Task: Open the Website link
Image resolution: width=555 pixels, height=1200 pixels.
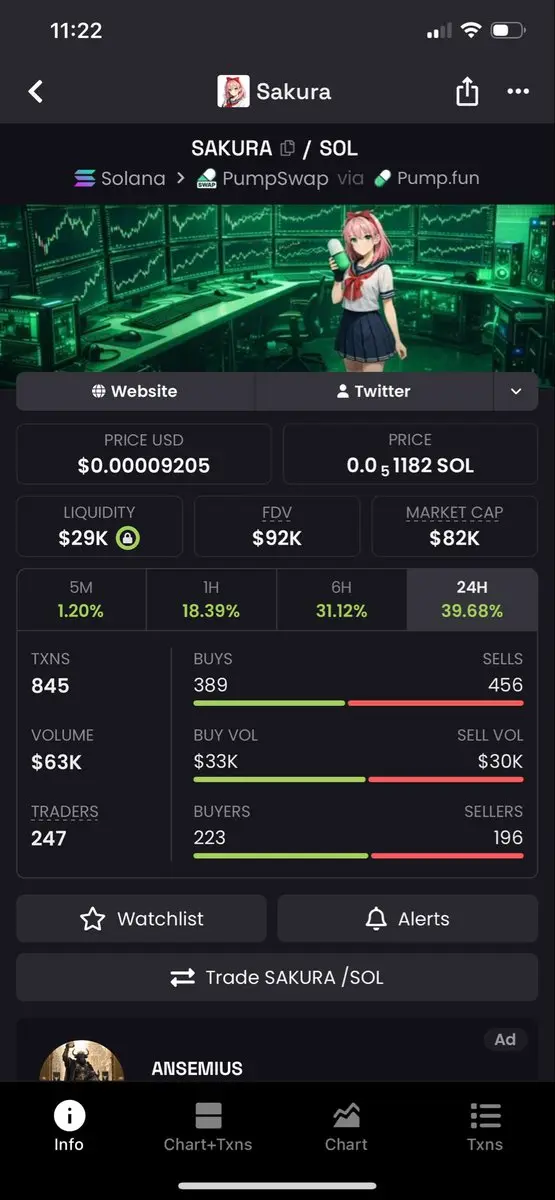Action: click(x=136, y=392)
